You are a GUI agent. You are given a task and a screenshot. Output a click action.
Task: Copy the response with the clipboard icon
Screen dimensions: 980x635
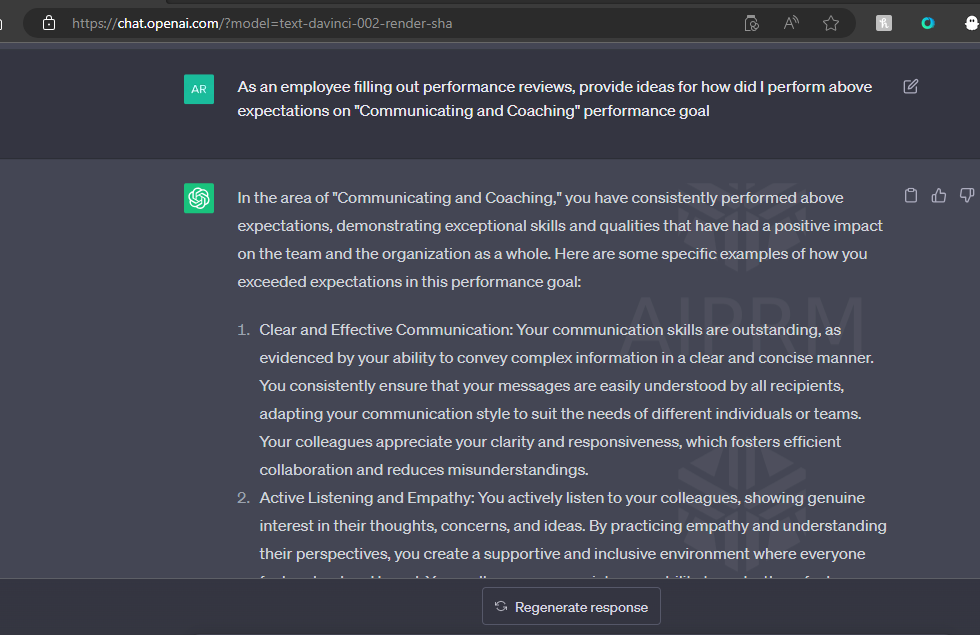(x=910, y=196)
